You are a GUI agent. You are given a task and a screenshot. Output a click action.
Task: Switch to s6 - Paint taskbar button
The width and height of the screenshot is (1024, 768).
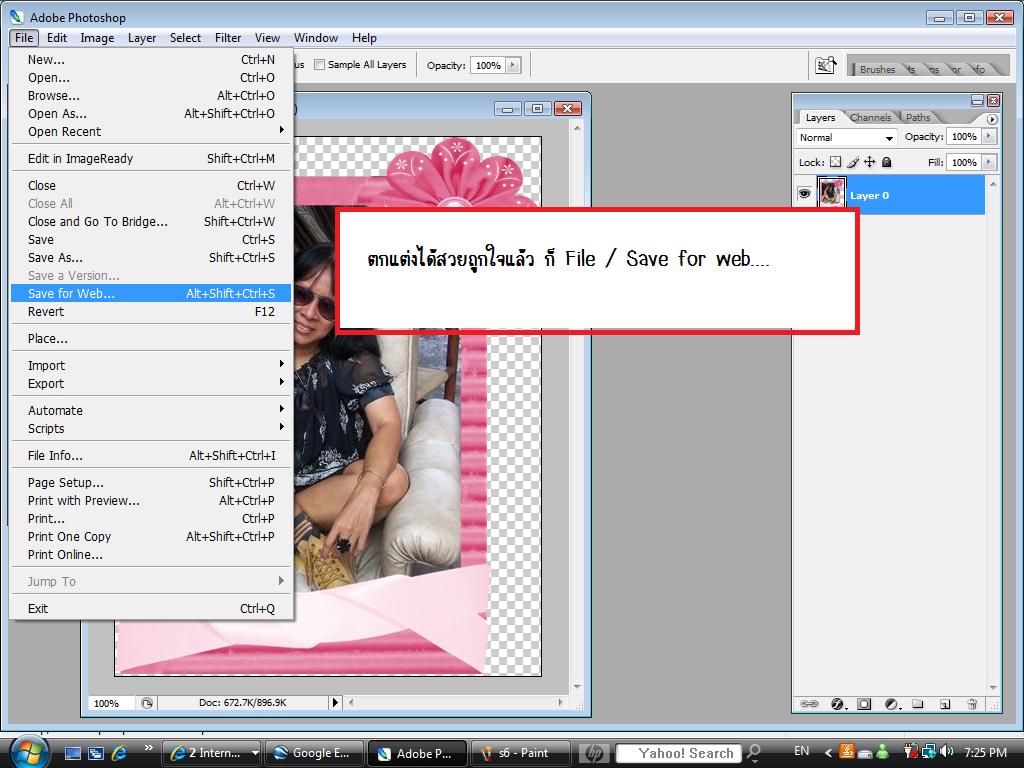coord(520,754)
